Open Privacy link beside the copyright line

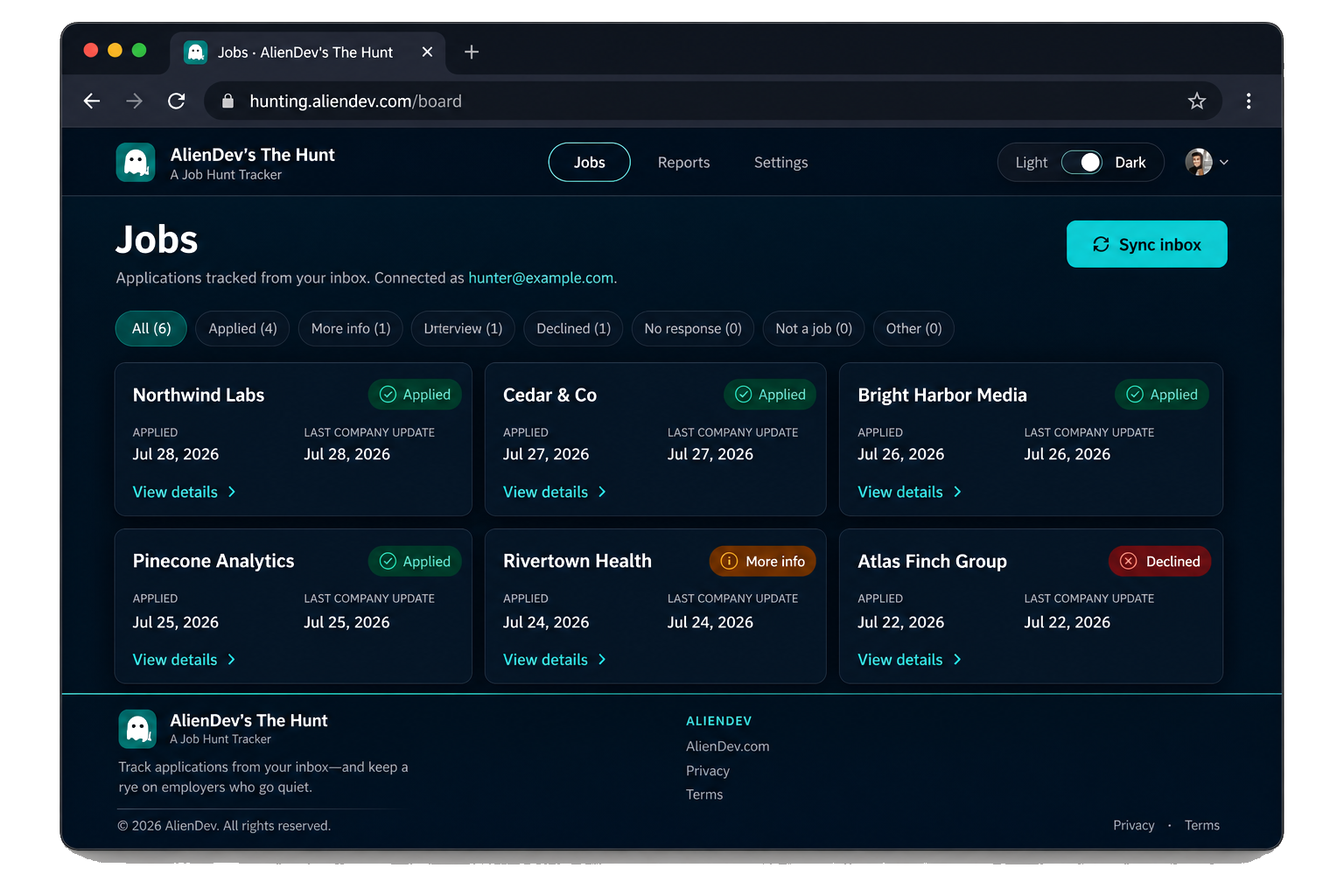pos(1134,825)
